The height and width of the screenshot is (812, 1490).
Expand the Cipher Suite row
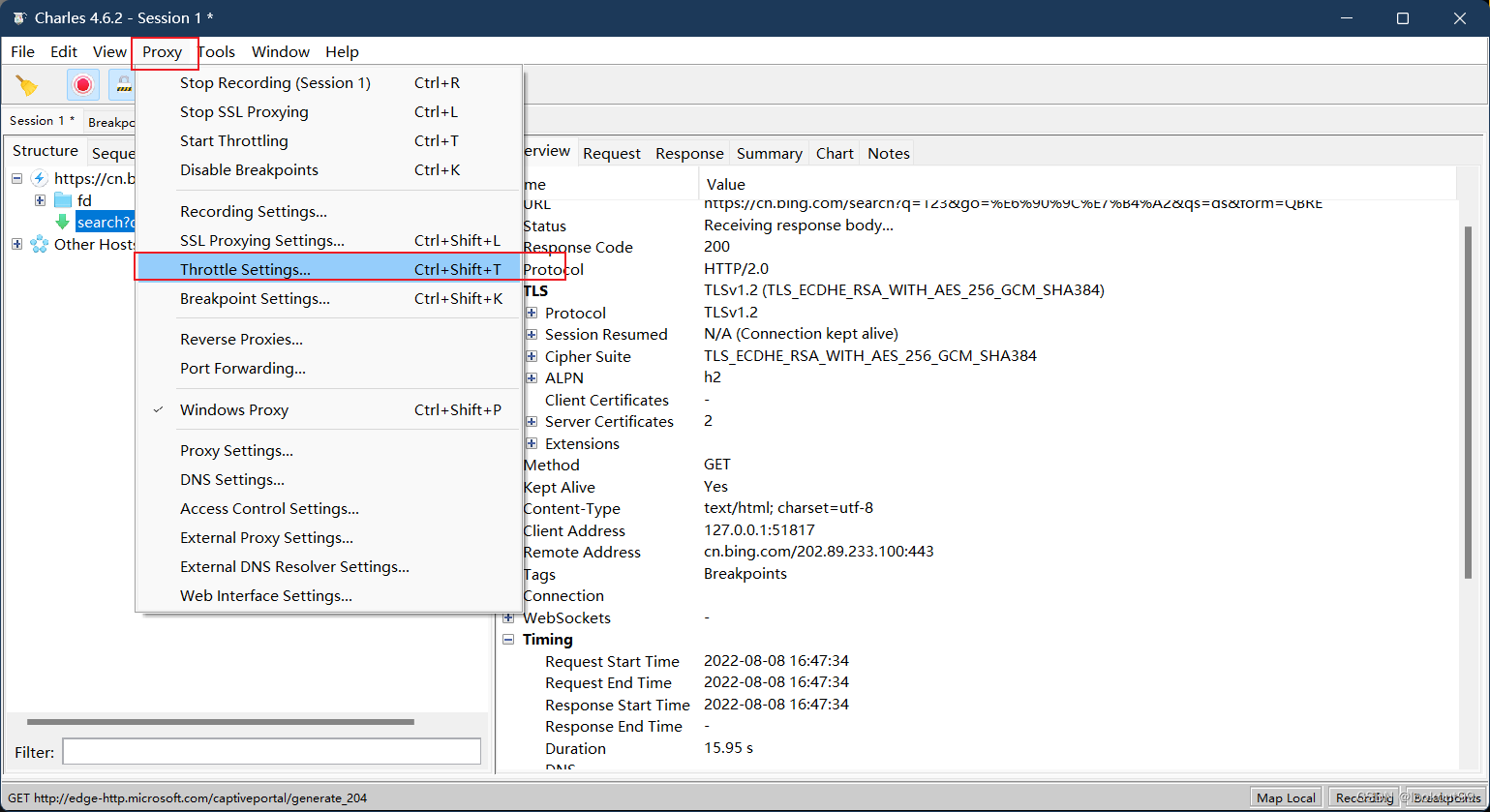(532, 356)
